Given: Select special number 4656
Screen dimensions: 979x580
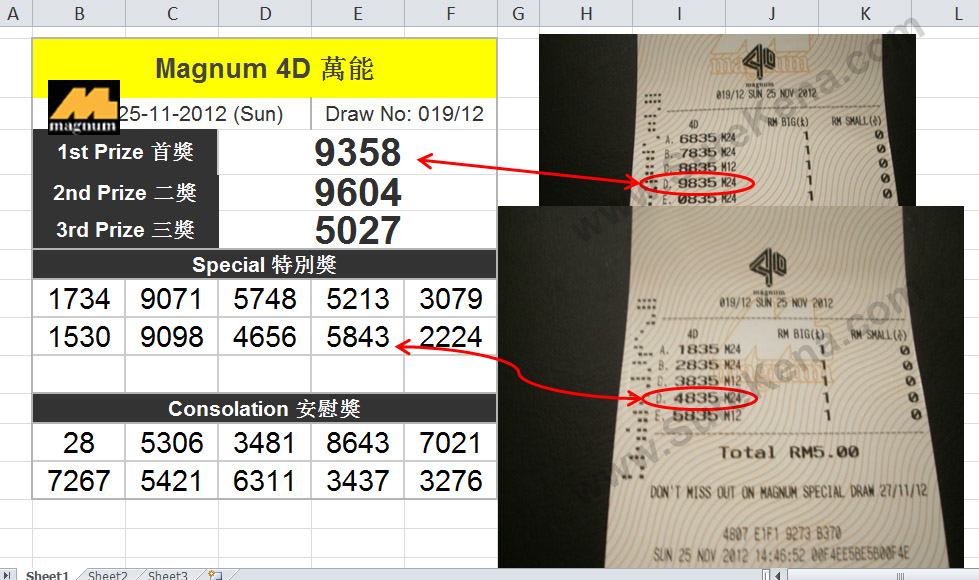Looking at the screenshot, I should [265, 337].
